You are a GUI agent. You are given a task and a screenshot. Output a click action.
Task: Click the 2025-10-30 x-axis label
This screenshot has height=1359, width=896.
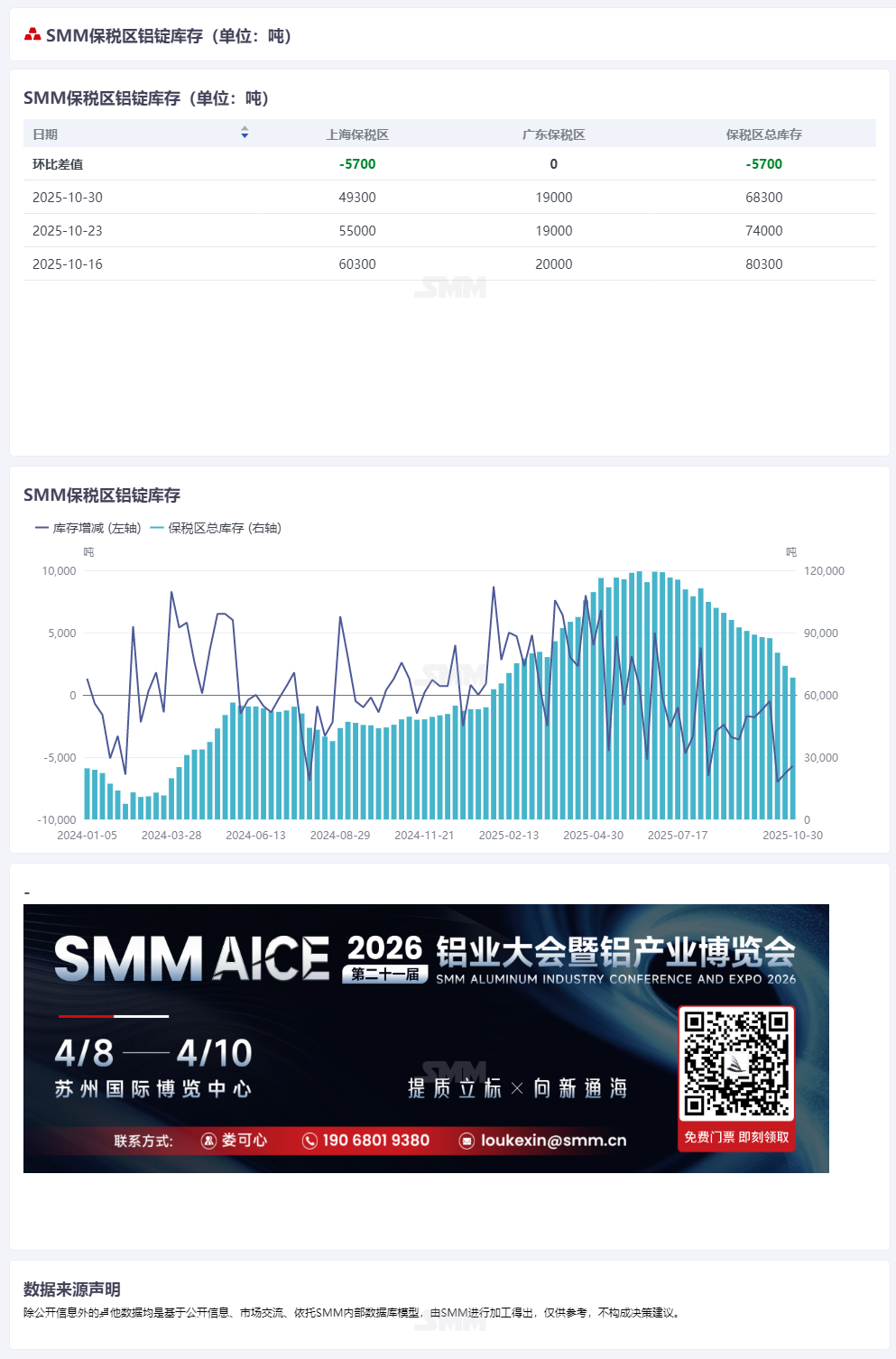[x=792, y=836]
